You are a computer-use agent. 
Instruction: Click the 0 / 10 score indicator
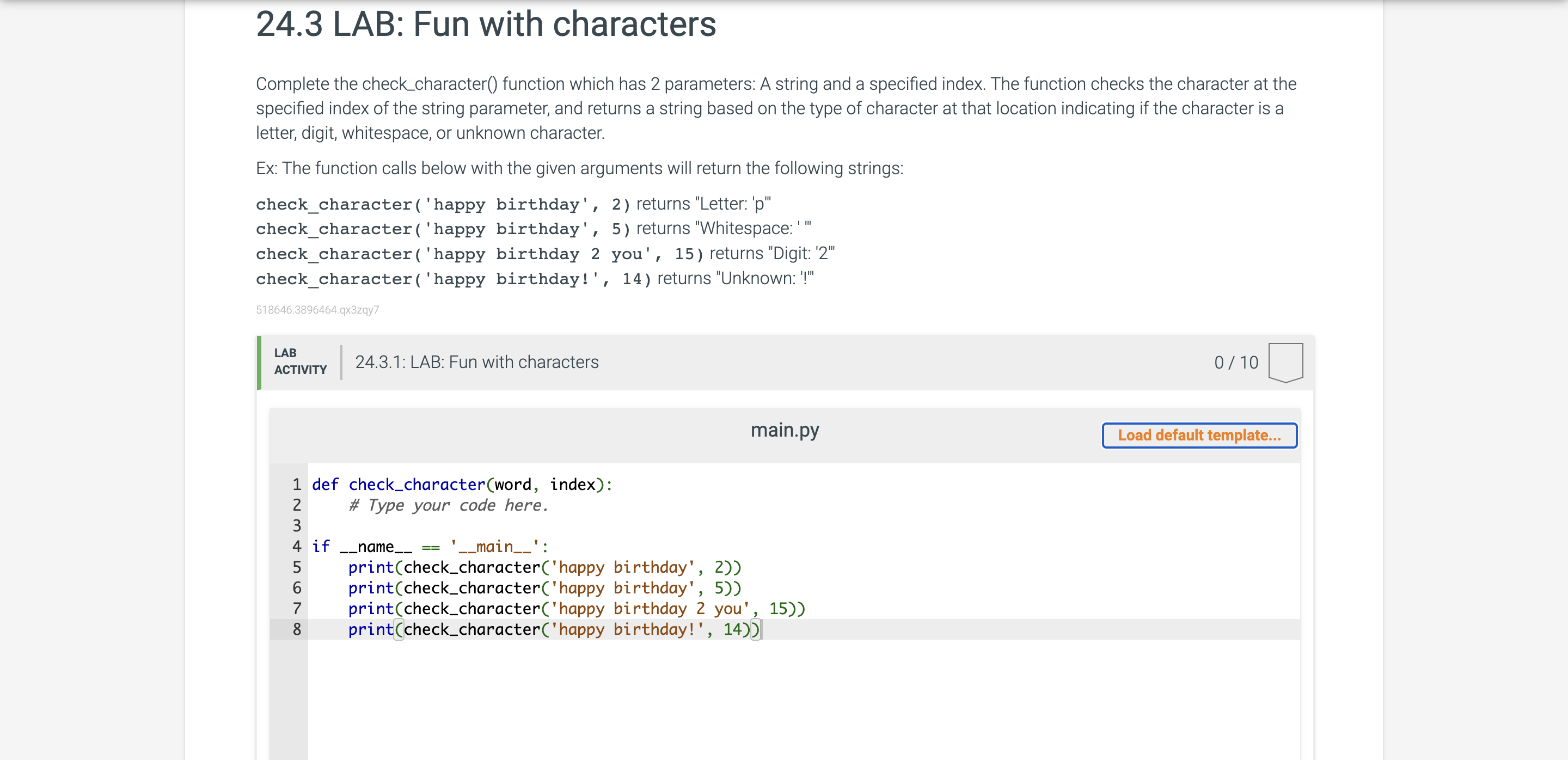pyautogui.click(x=1236, y=362)
